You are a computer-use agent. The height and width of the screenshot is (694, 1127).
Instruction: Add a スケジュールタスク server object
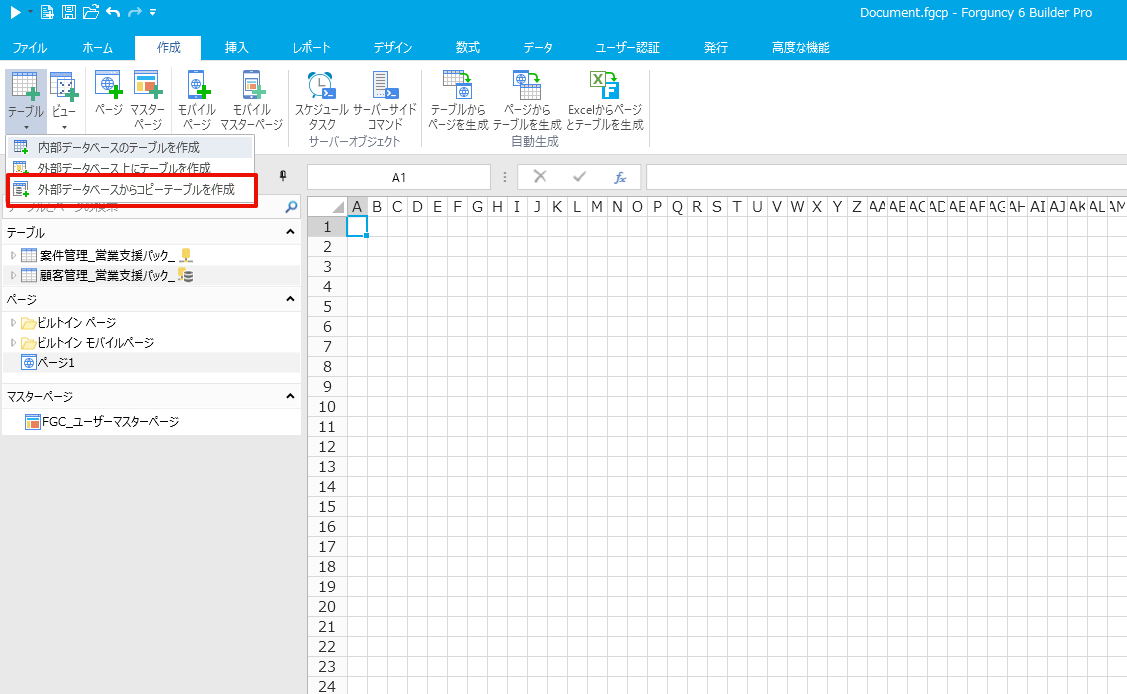click(321, 100)
